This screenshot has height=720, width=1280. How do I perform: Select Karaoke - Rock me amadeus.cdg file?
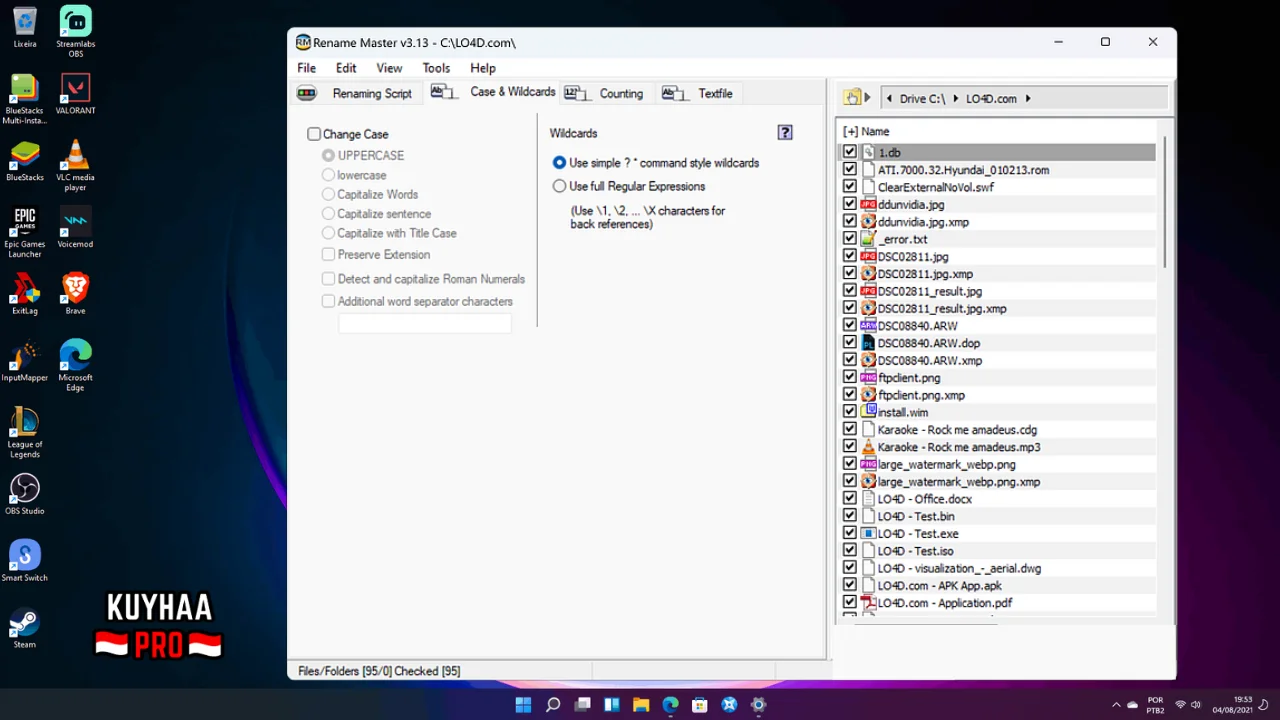click(x=957, y=430)
